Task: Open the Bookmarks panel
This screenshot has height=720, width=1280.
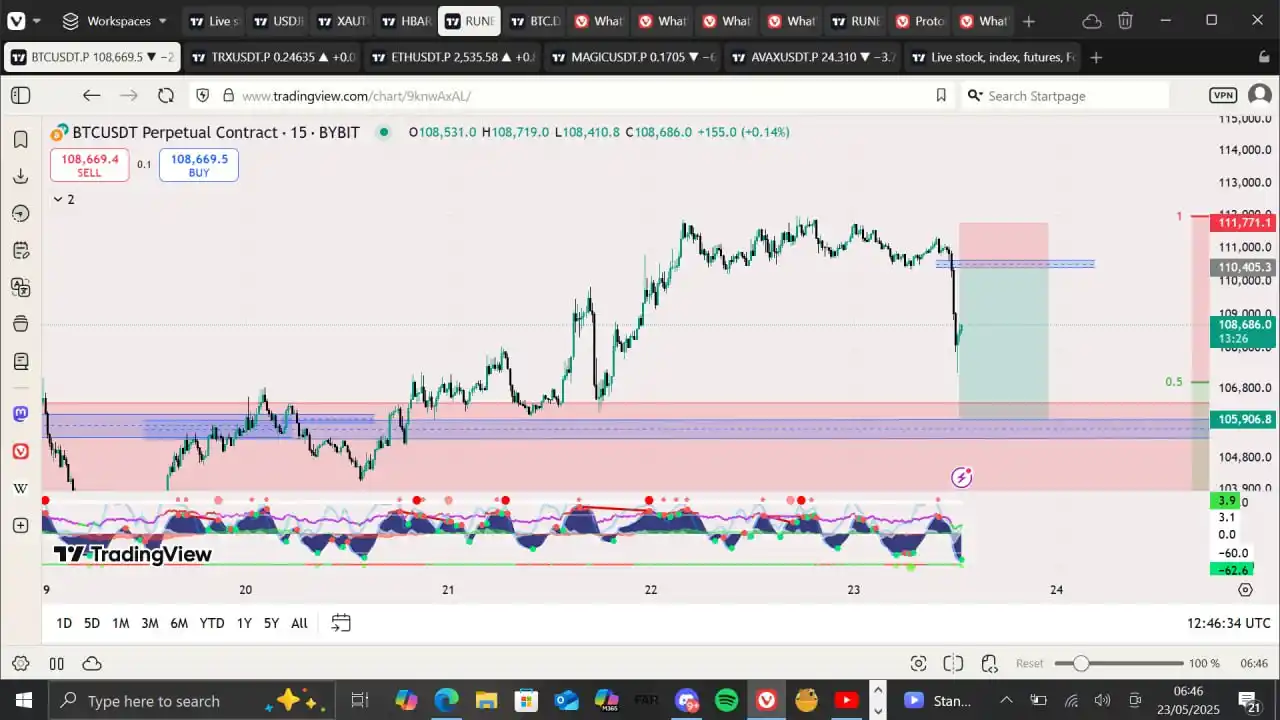Action: (x=20, y=139)
